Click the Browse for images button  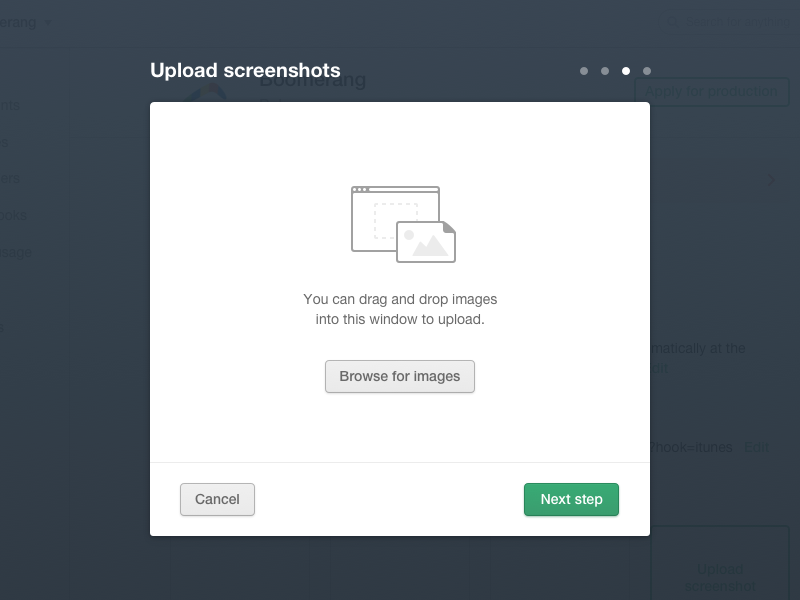pos(399,377)
